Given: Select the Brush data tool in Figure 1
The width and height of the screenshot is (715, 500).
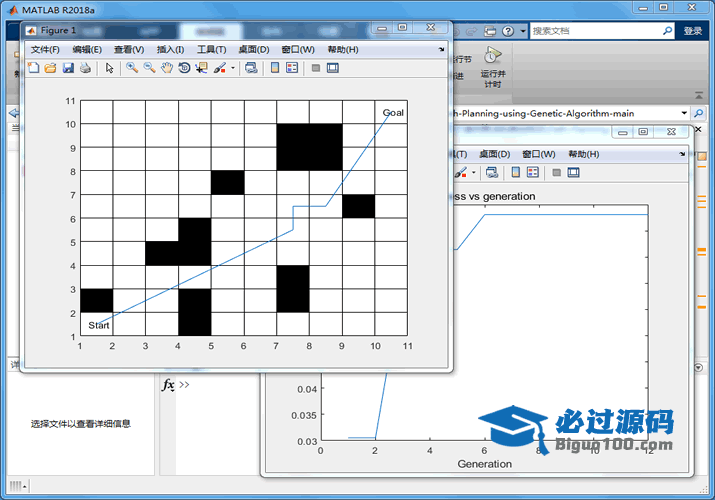Looking at the screenshot, I should 220,68.
